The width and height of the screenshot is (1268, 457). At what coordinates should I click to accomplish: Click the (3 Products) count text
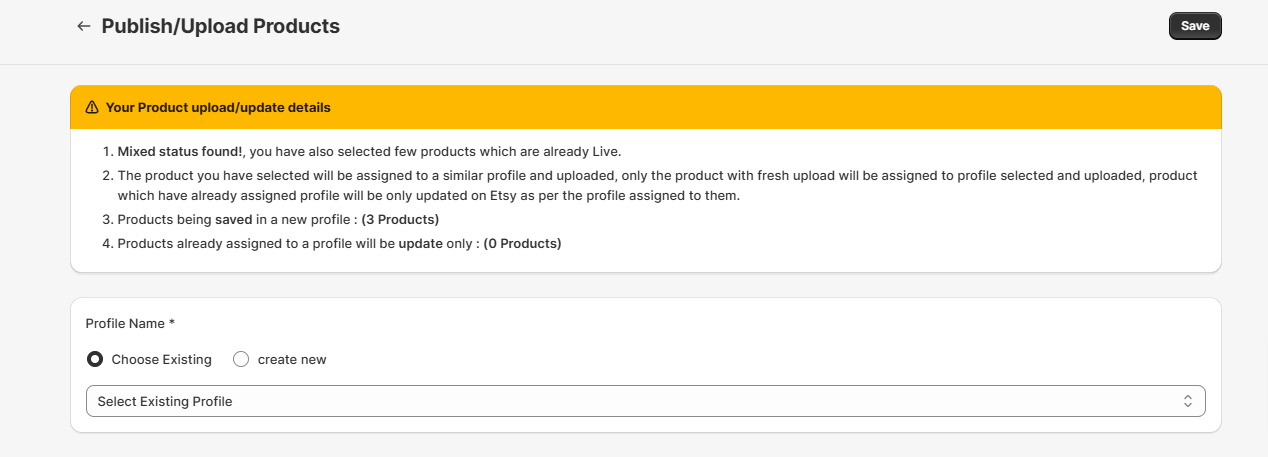(400, 219)
